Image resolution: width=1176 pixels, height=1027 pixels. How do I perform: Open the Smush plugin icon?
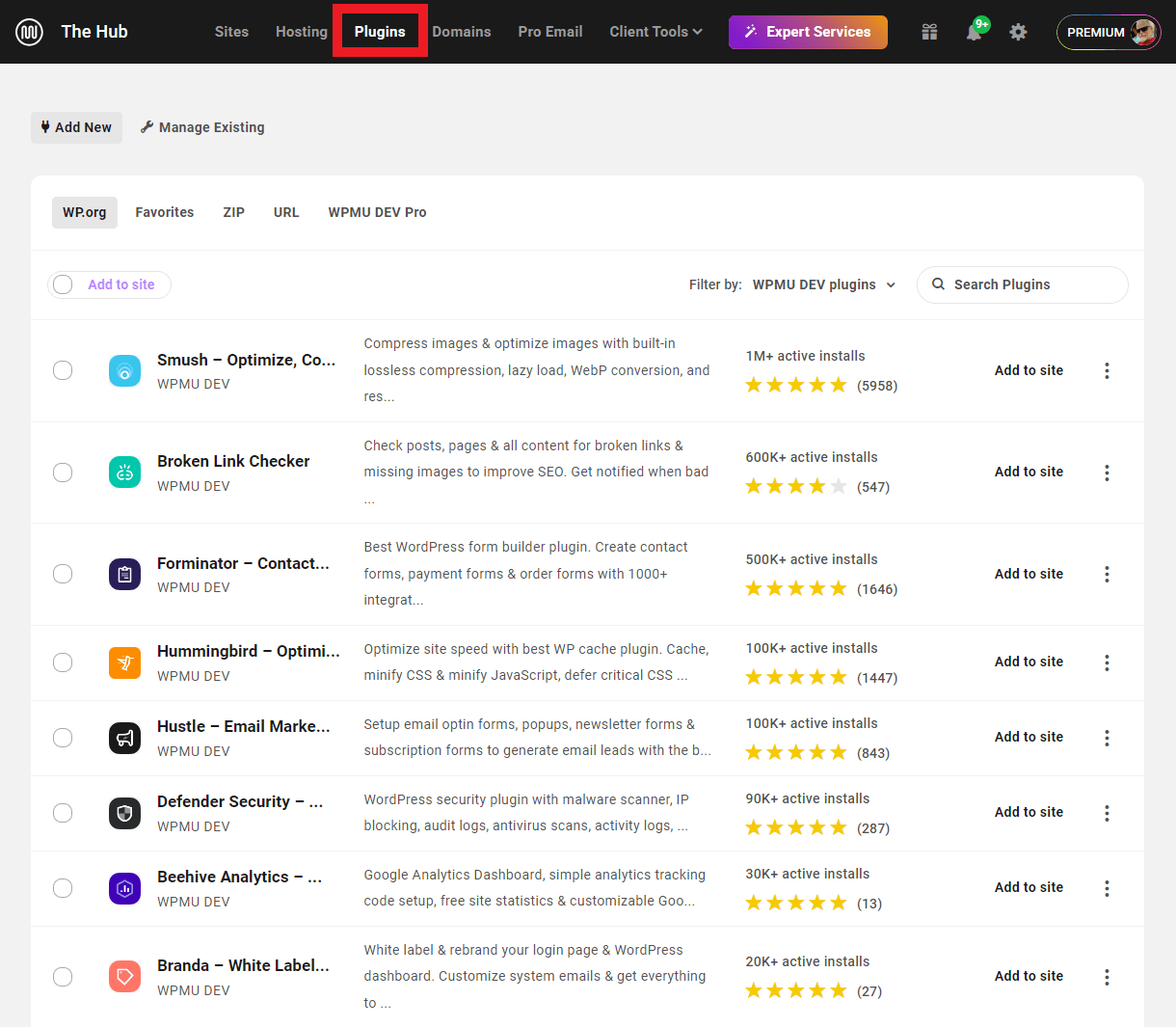point(124,370)
